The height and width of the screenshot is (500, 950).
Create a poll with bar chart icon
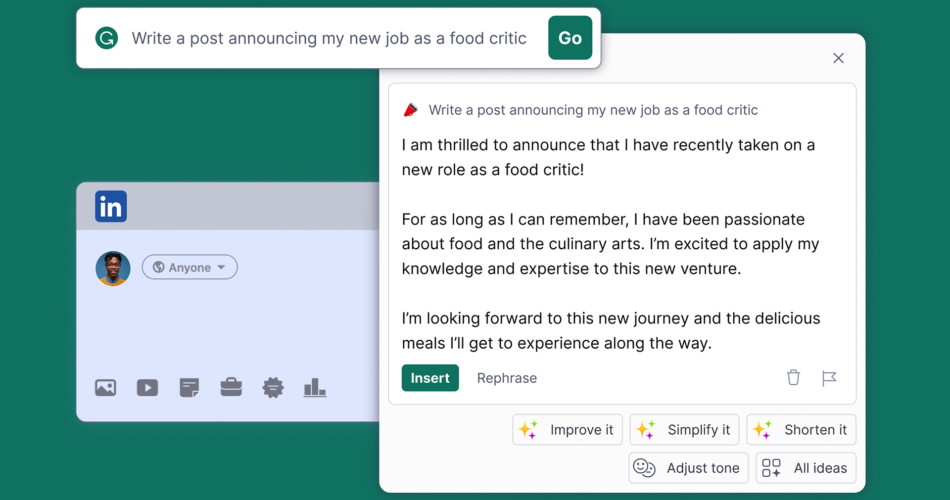coord(314,387)
